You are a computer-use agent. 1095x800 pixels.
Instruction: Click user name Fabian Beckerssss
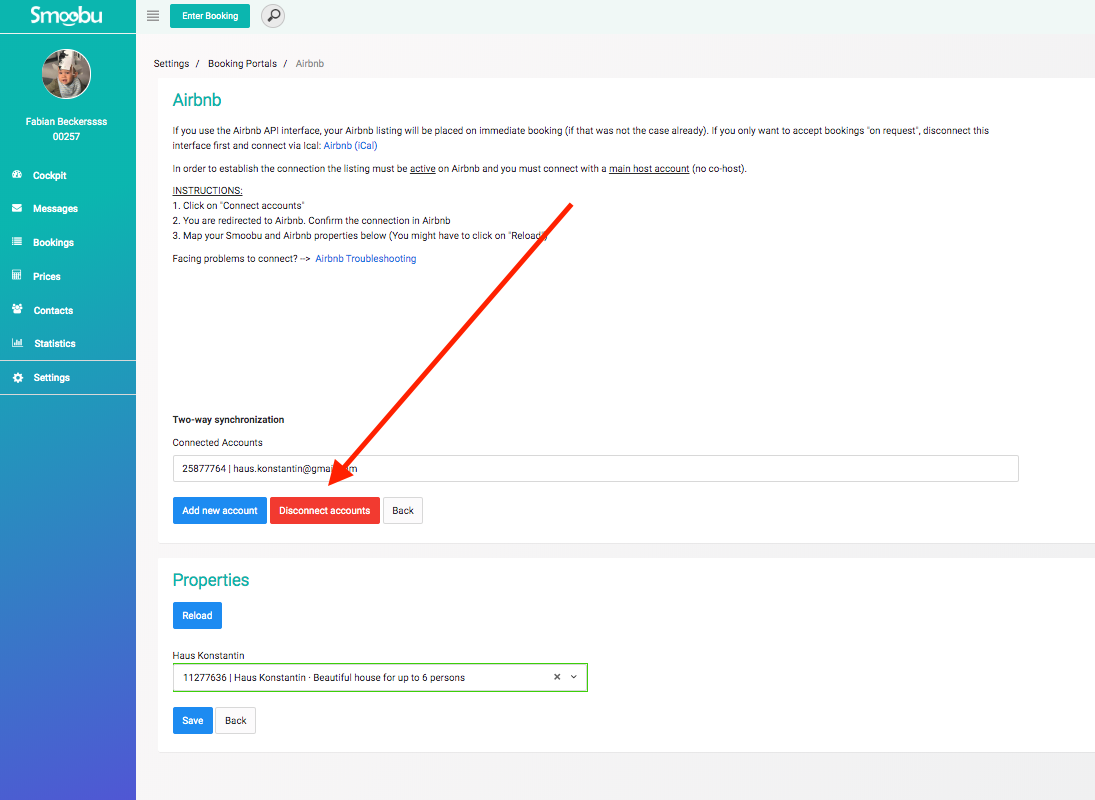click(x=66, y=121)
